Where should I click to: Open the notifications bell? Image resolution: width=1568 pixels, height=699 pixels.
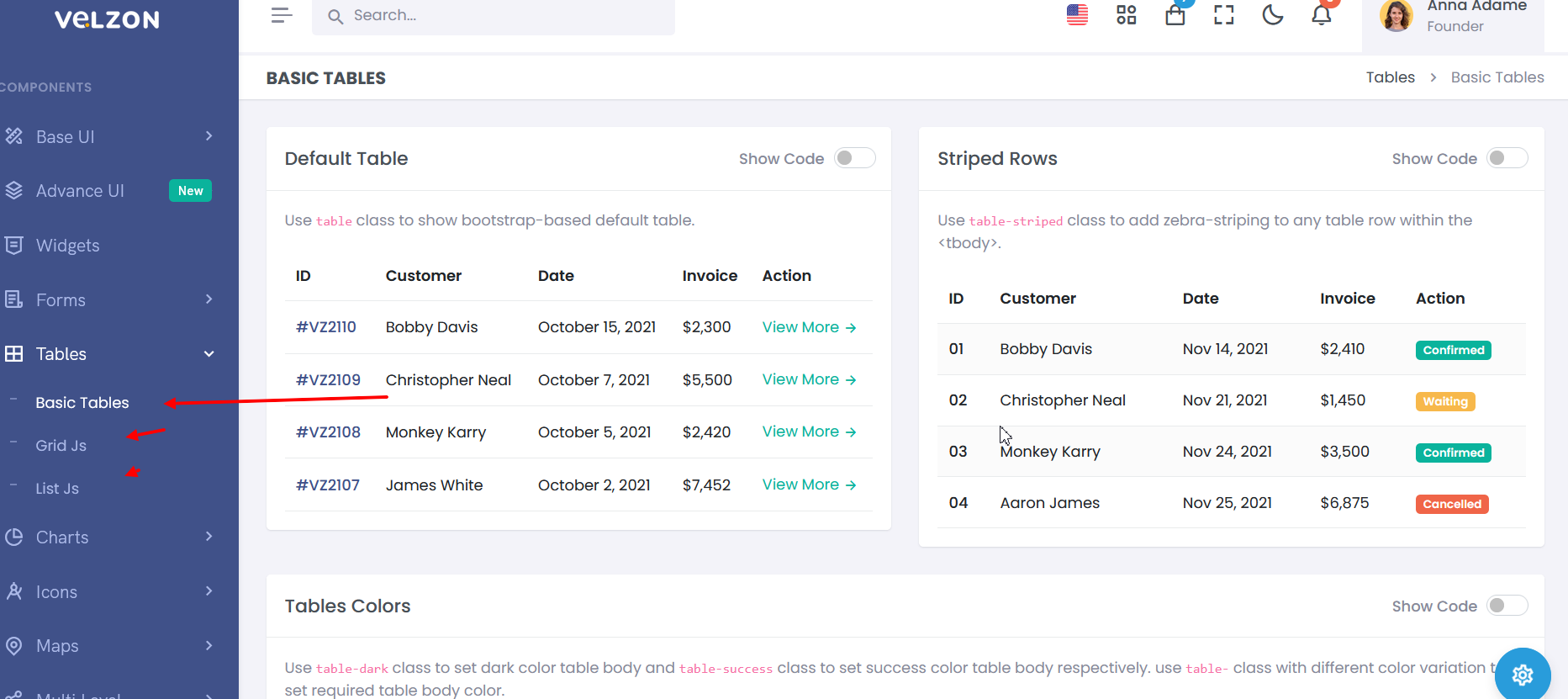point(1322,15)
